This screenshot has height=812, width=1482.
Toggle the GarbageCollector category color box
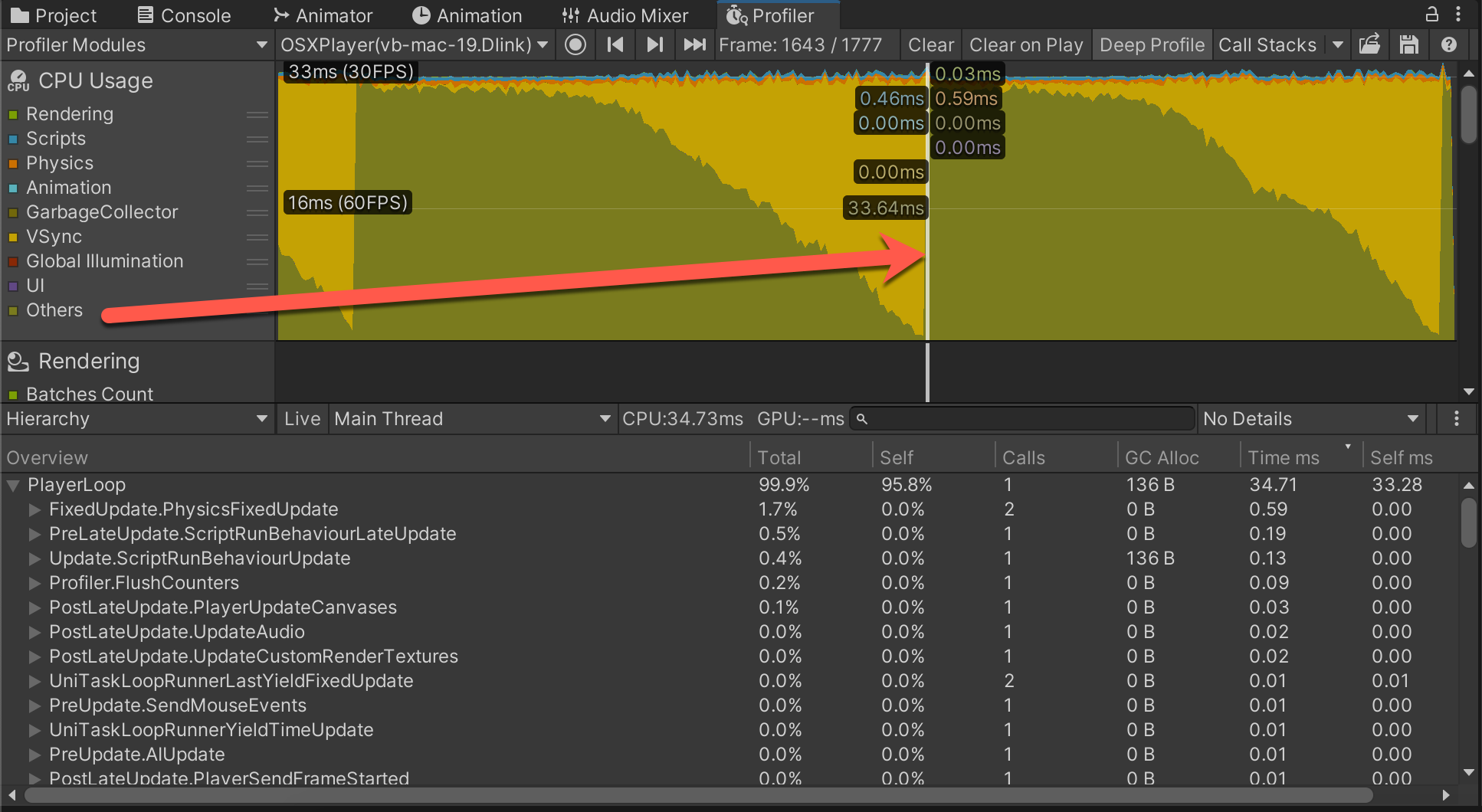point(13,213)
